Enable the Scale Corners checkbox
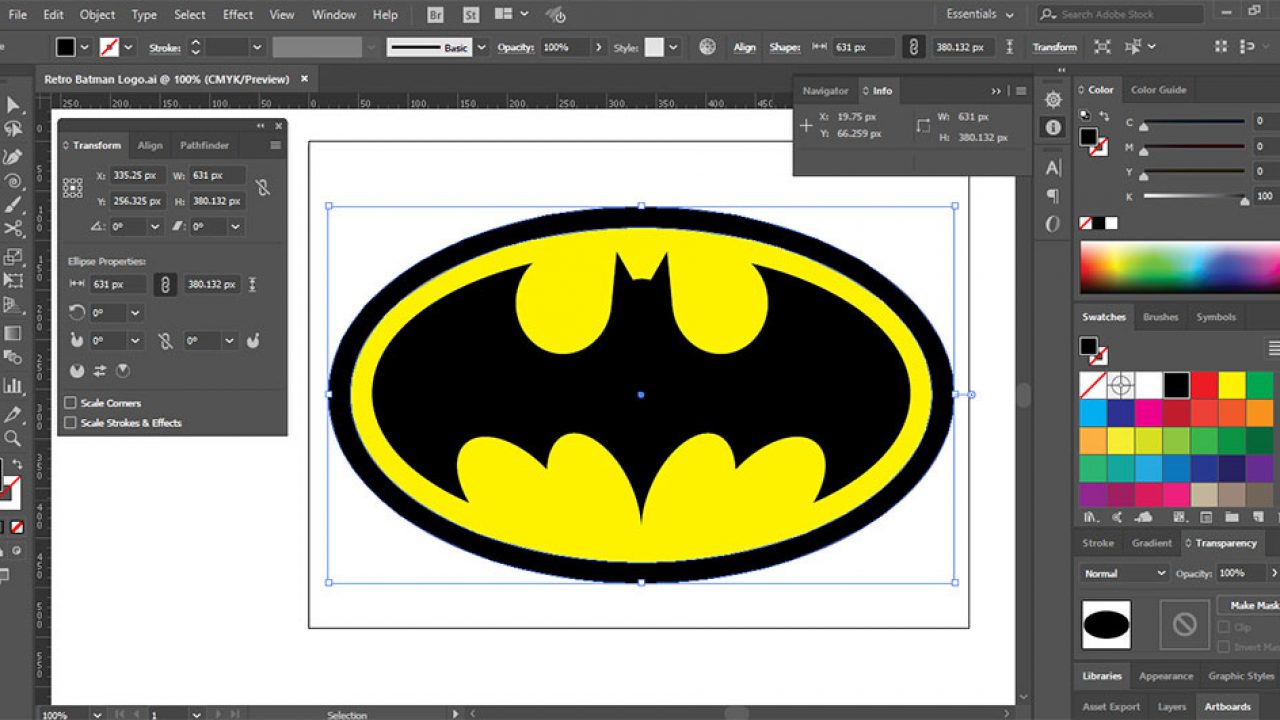This screenshot has width=1280, height=720. [x=71, y=403]
